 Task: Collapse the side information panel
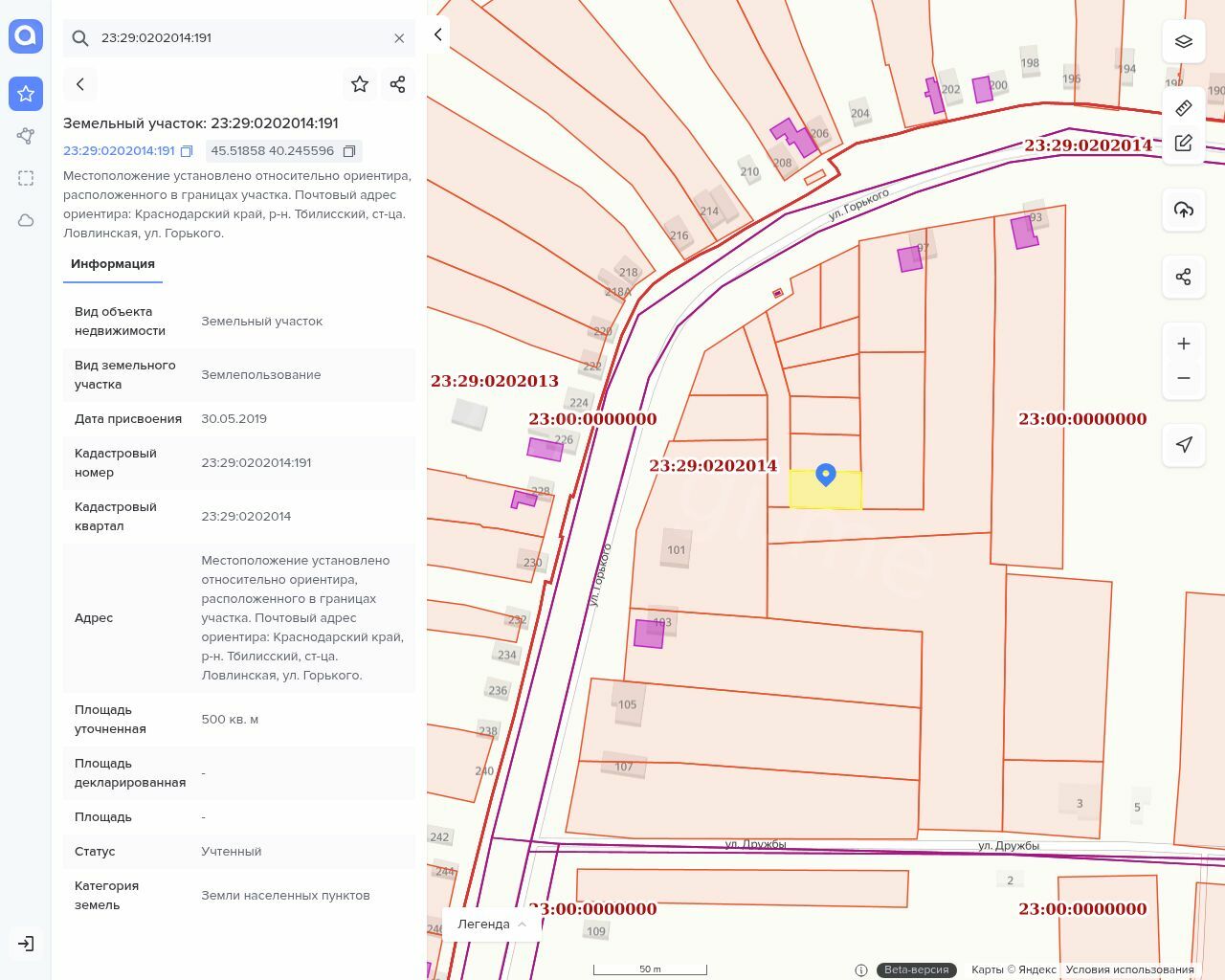pyautogui.click(x=438, y=34)
